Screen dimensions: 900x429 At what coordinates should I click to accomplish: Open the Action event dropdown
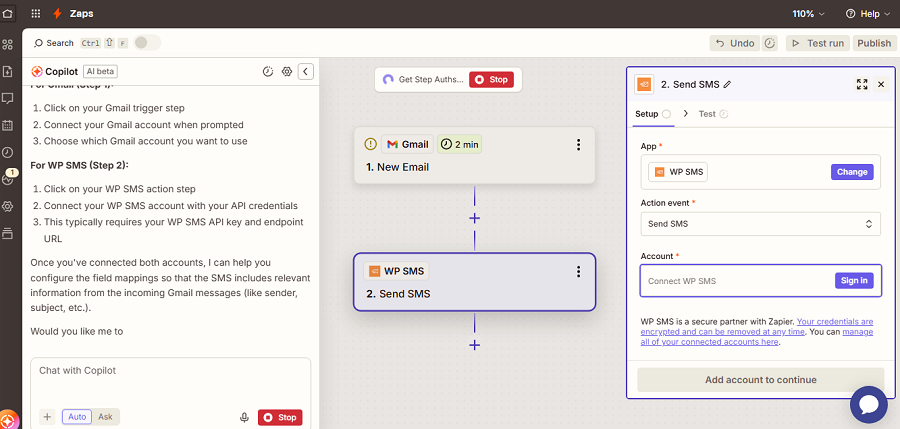click(x=760, y=224)
